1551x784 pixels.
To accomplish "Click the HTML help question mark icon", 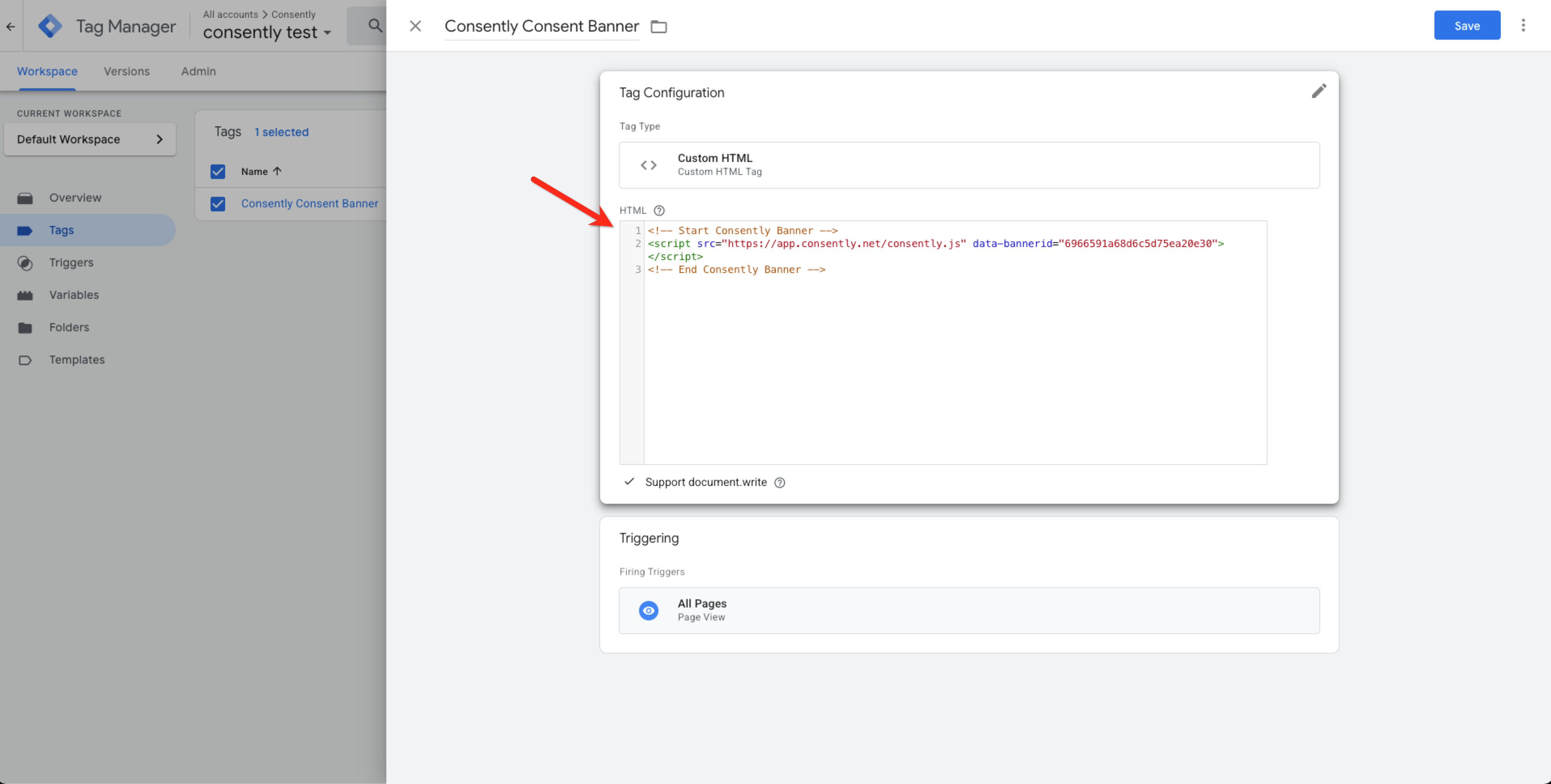I will coord(659,210).
